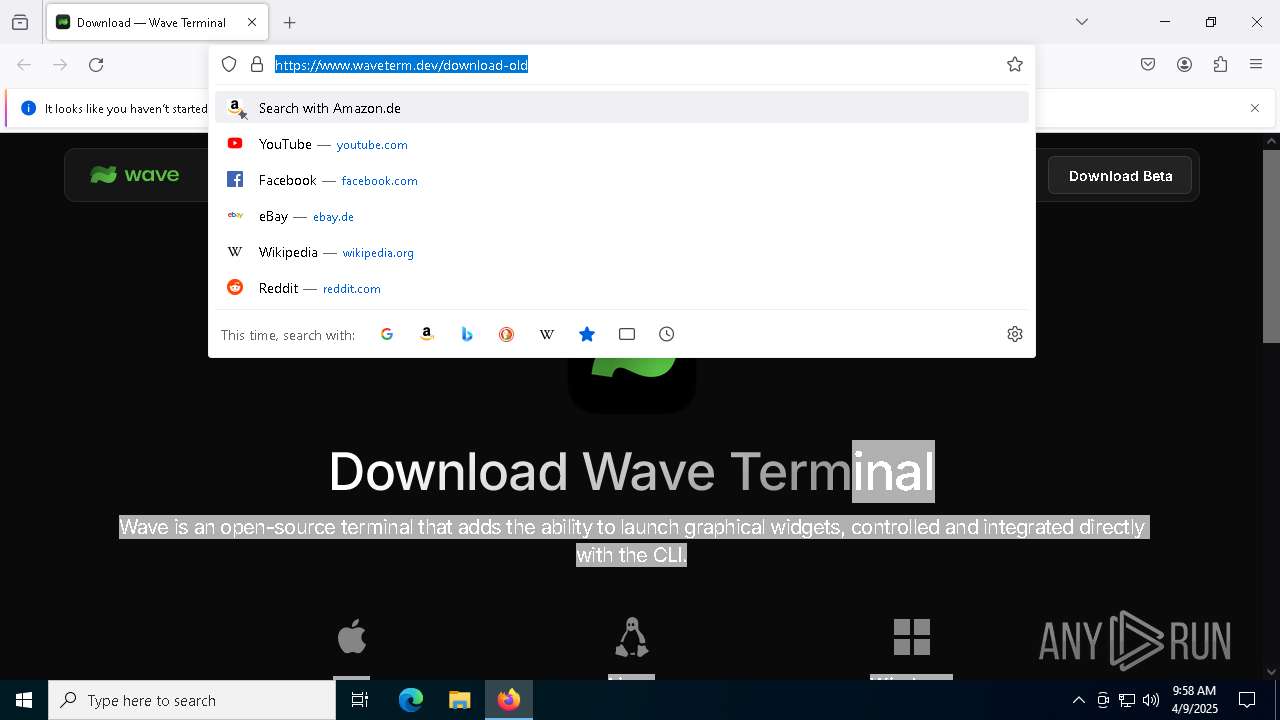Viewport: 1280px width, 720px height.
Task: Search this time with Google
Action: tap(387, 334)
